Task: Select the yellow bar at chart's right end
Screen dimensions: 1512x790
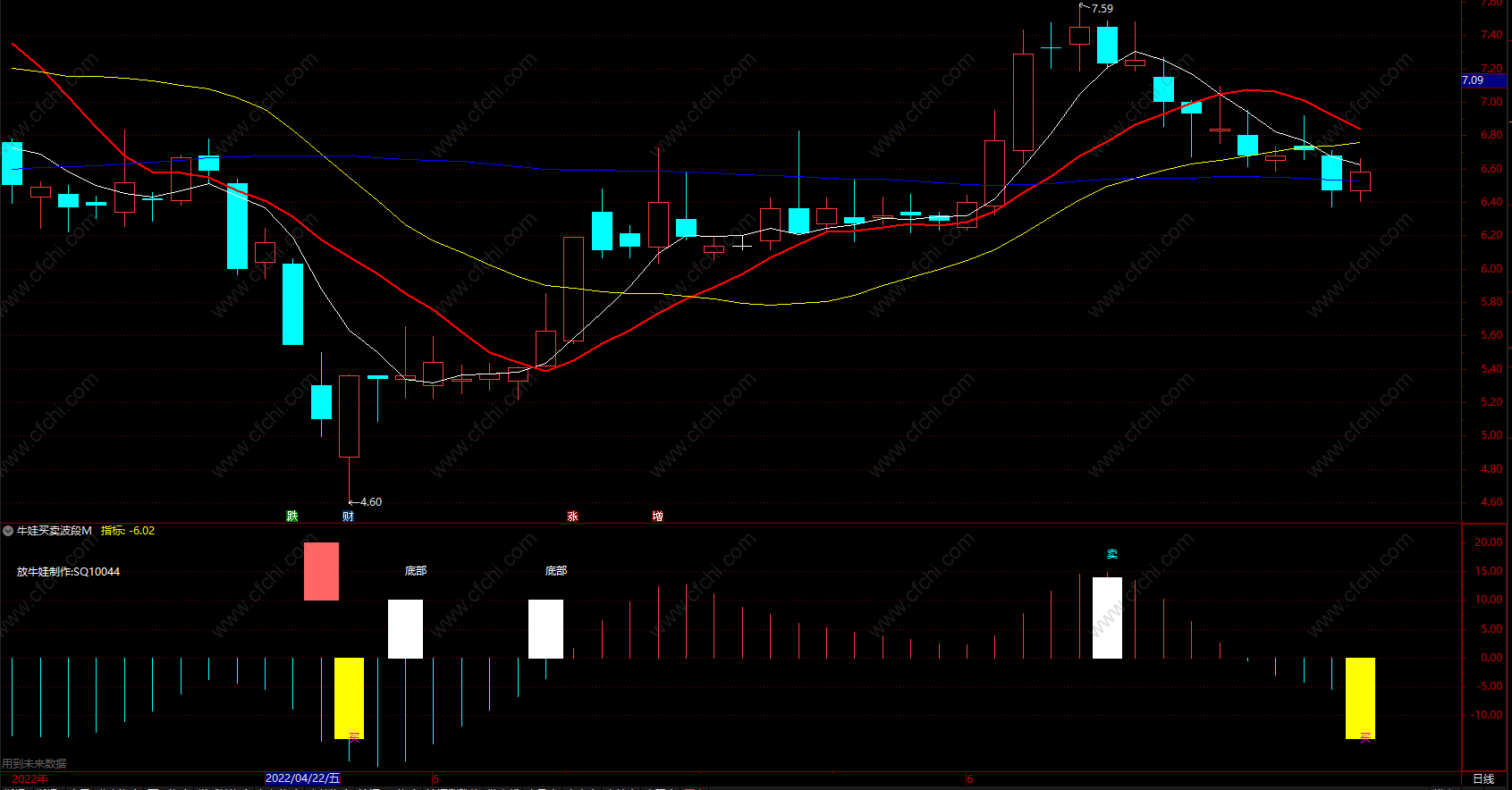Action: point(1360,698)
